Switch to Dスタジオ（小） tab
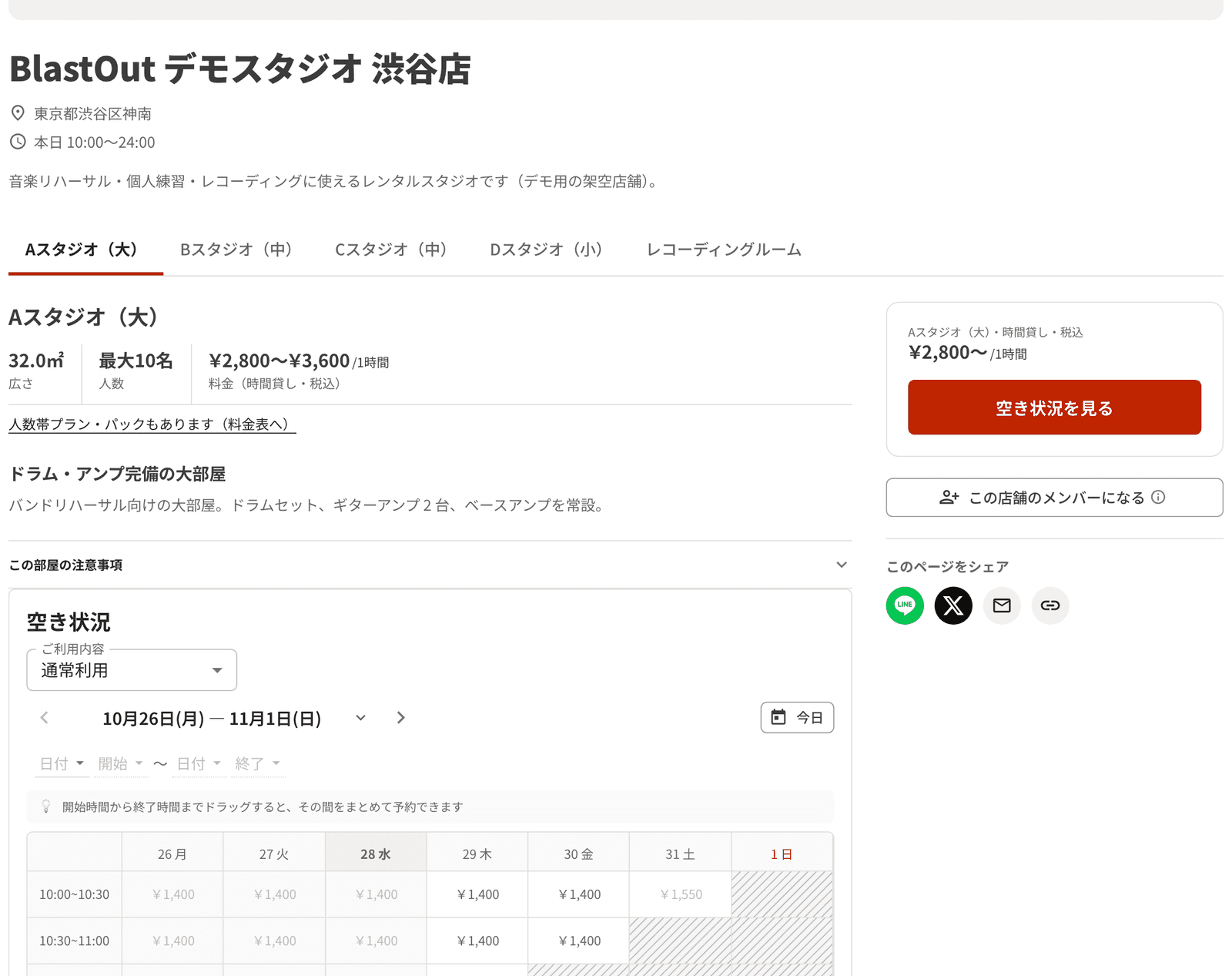Image resolution: width=1232 pixels, height=976 pixels. coord(550,250)
